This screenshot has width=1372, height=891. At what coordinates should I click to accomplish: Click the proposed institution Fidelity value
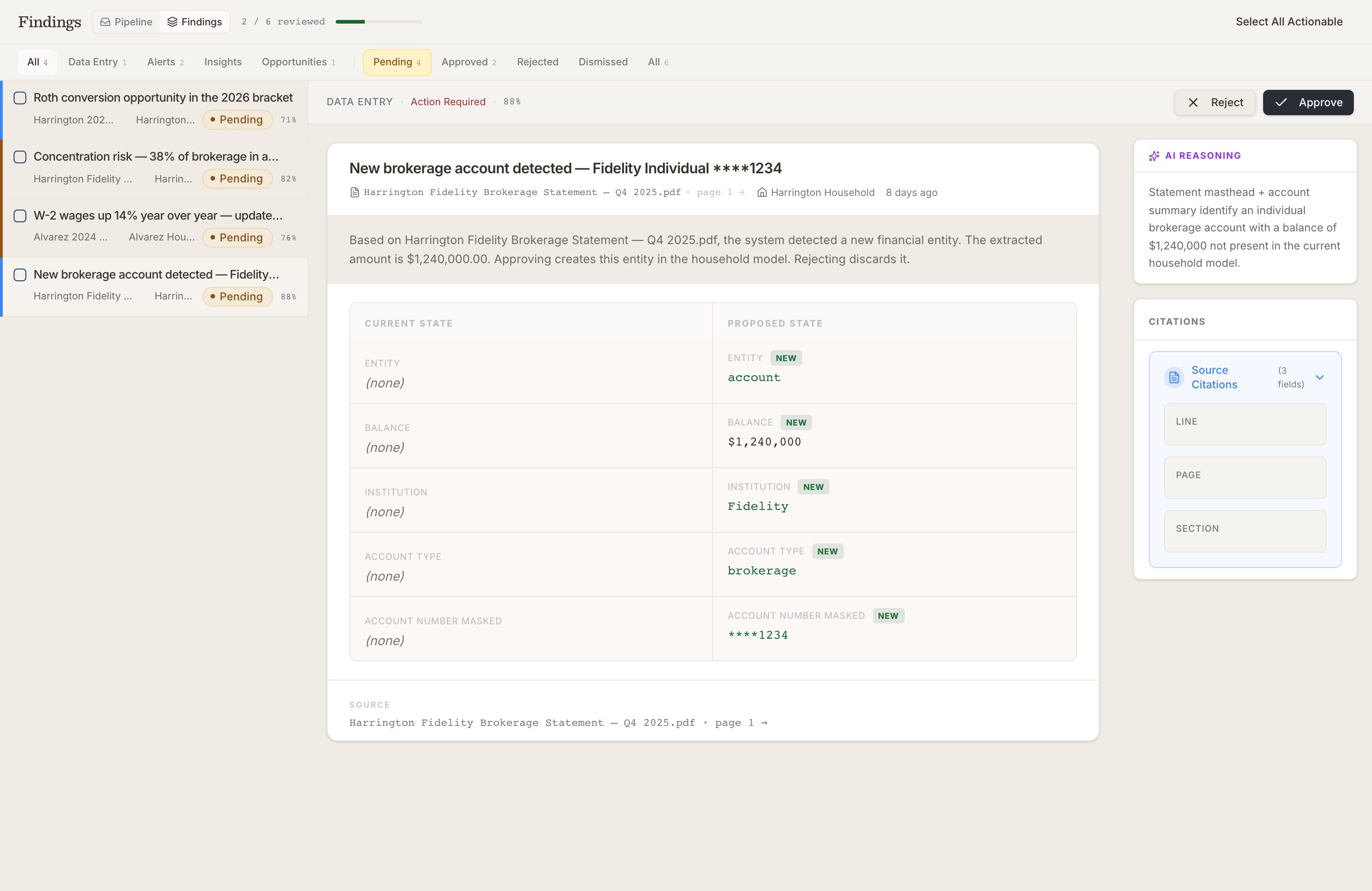click(758, 507)
